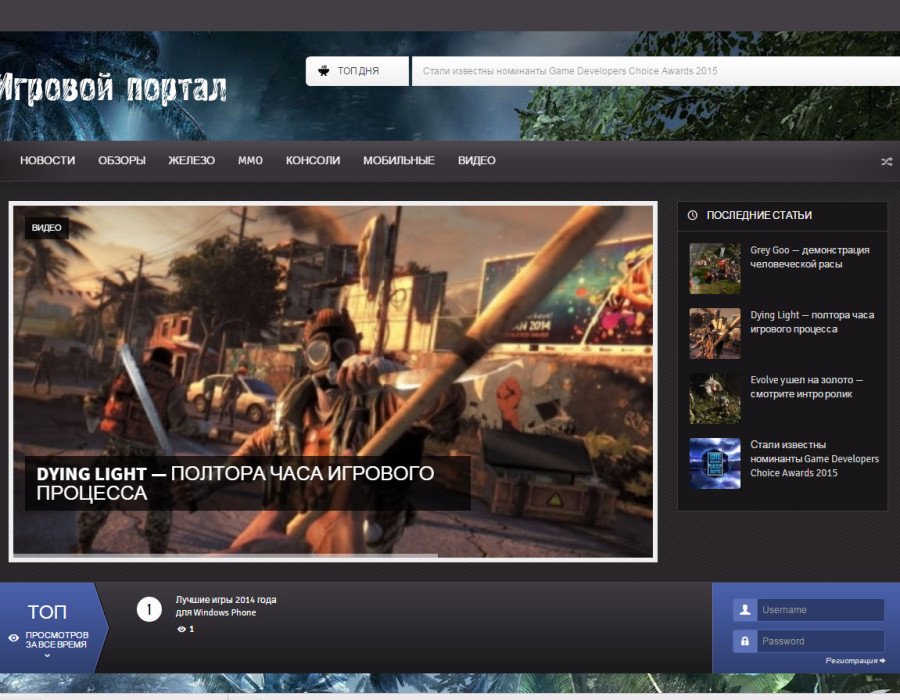Viewport: 900px width, 700px height.
Task: Click the ВИДЕО tag on featured slide
Action: click(x=46, y=228)
